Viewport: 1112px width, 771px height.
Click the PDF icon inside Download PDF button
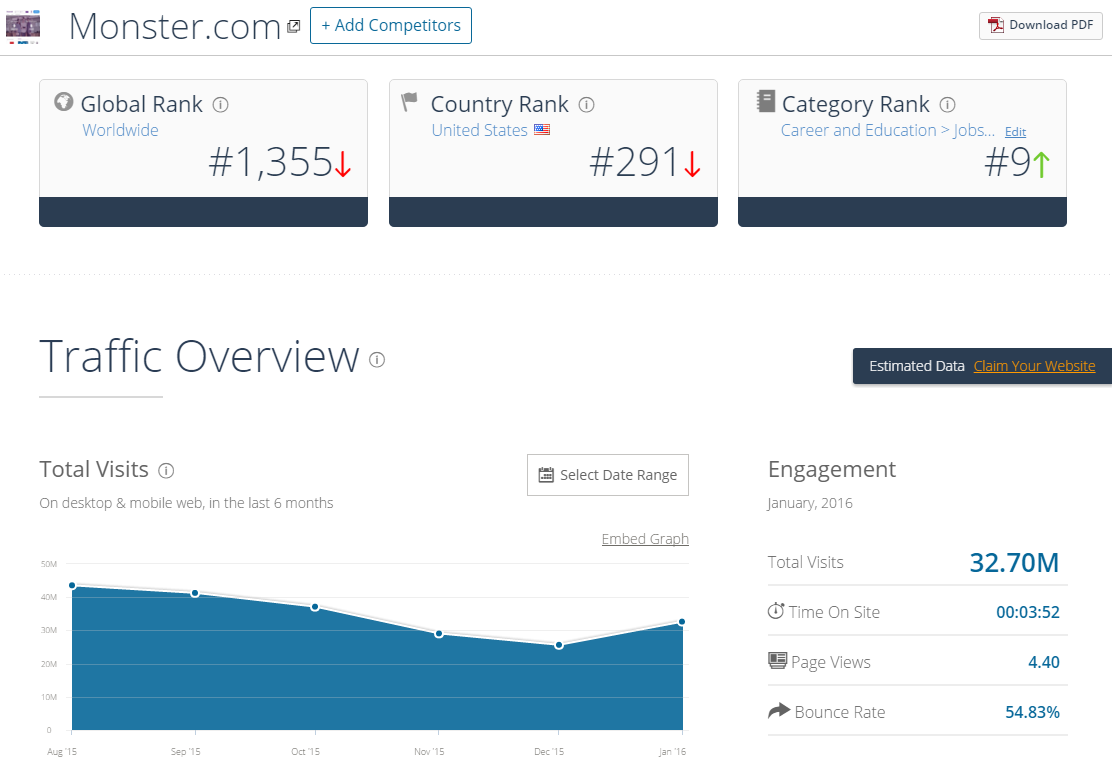click(x=997, y=25)
